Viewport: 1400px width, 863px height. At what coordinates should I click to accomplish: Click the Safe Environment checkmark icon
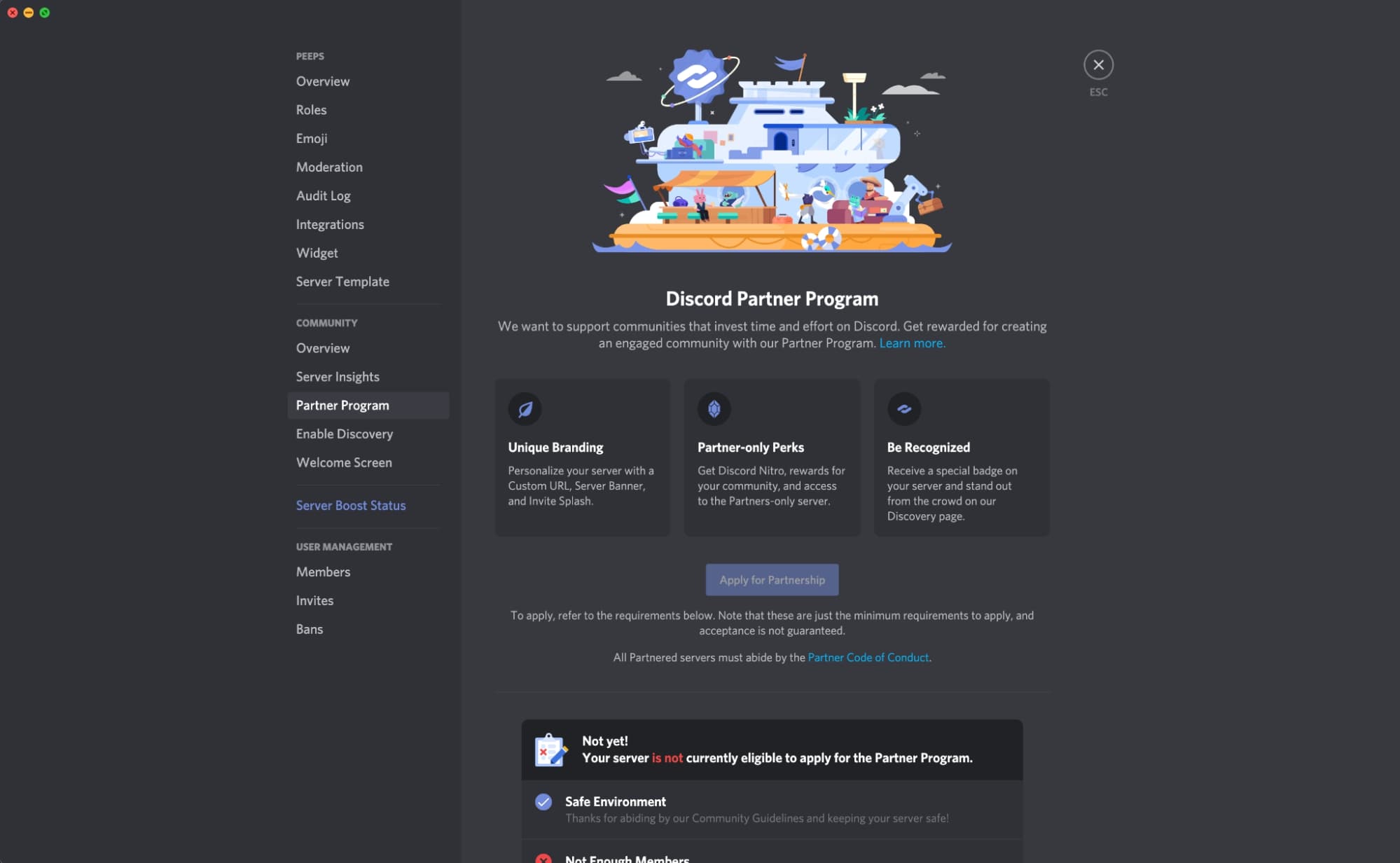543,802
